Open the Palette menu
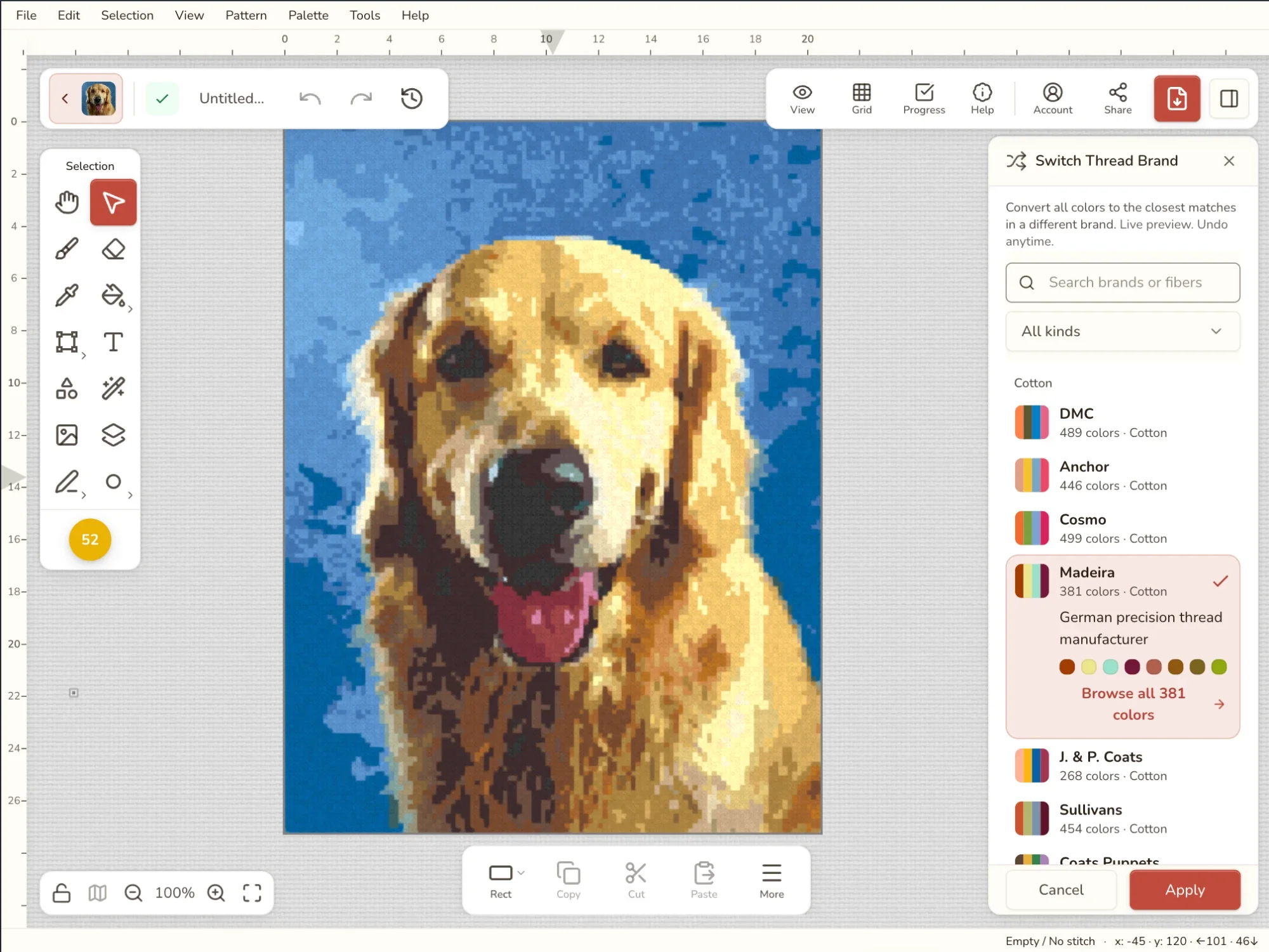Screen dimensions: 1269x952 [308, 15]
